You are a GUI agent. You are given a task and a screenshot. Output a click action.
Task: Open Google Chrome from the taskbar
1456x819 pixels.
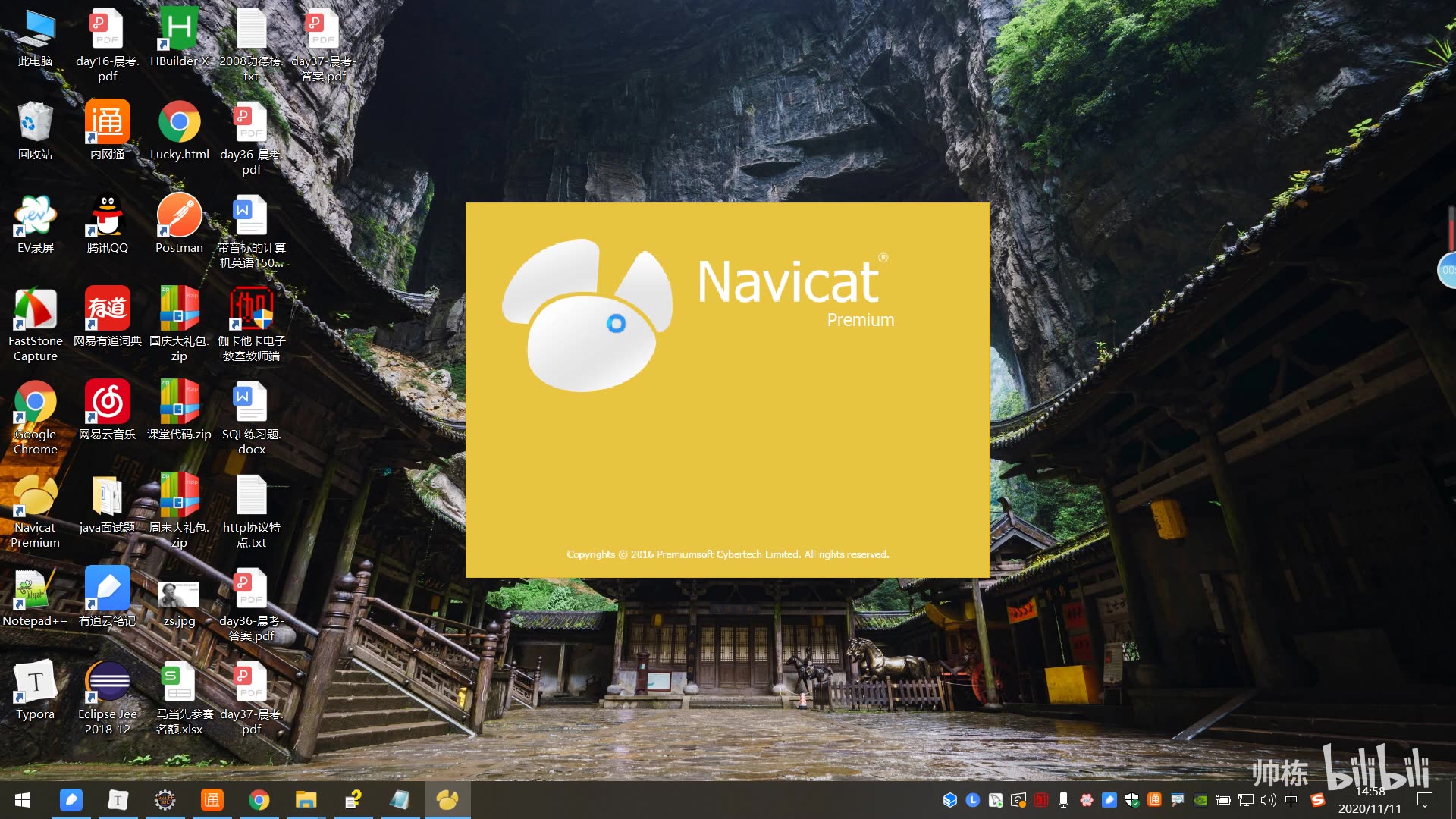[259, 800]
